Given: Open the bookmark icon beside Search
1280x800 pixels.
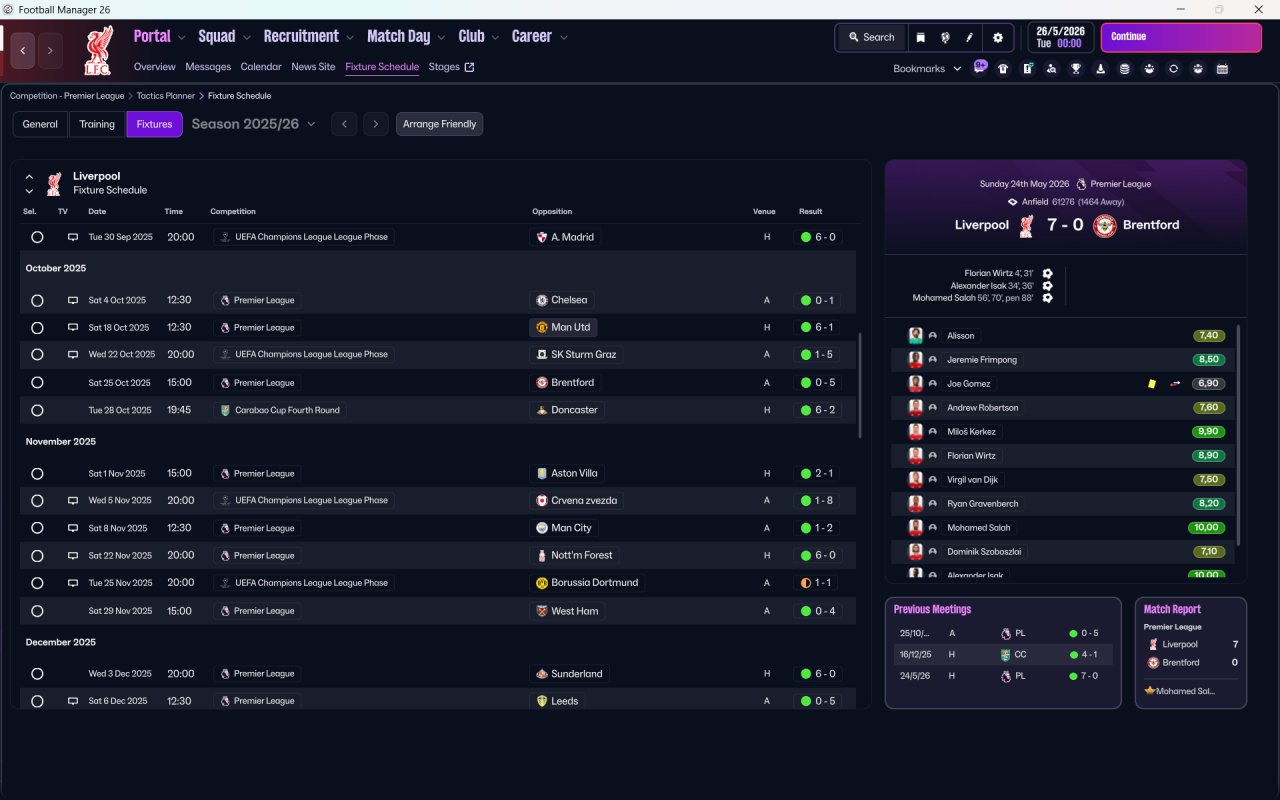Looking at the screenshot, I should click(920, 37).
